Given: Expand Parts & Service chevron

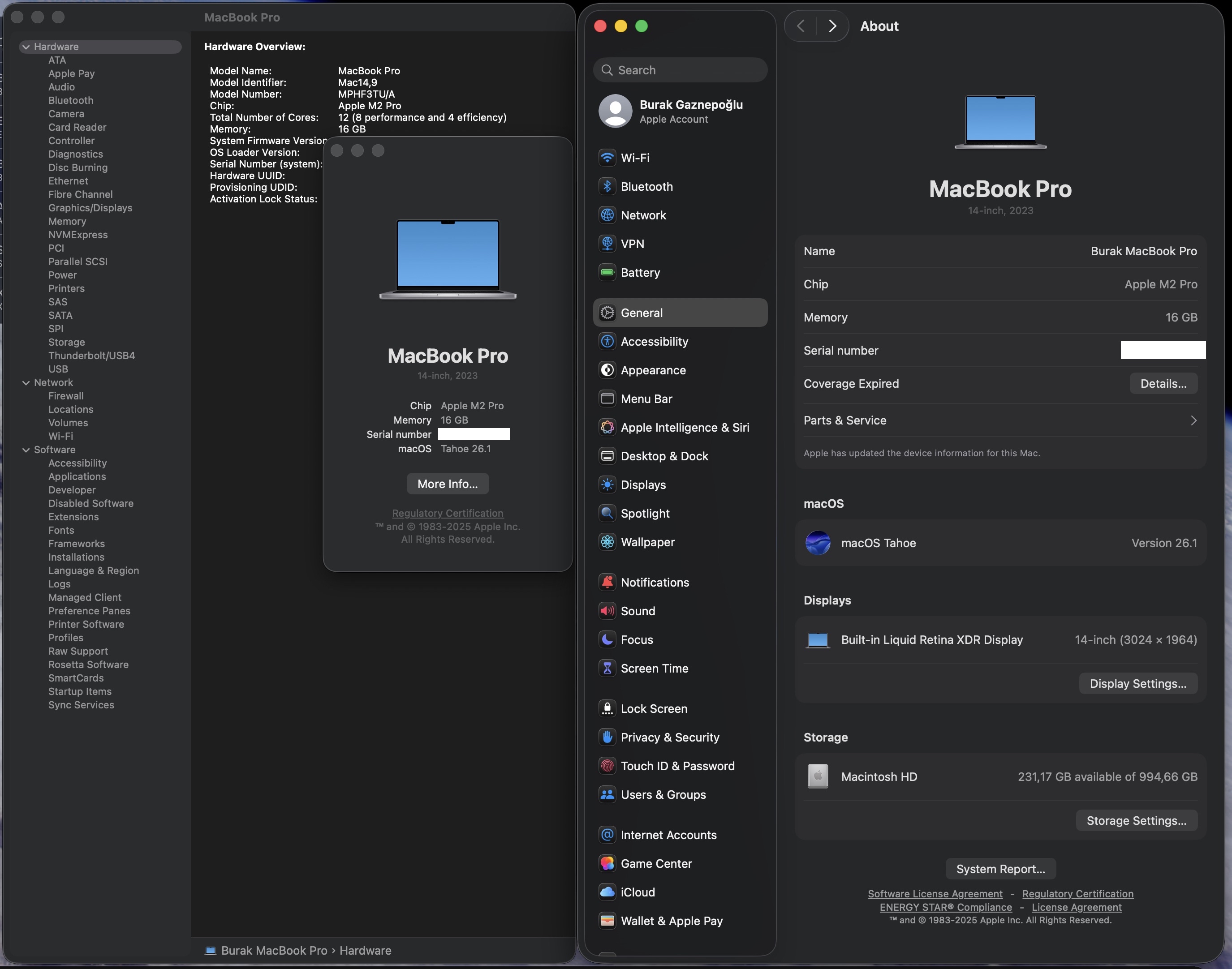Looking at the screenshot, I should click(x=1193, y=420).
